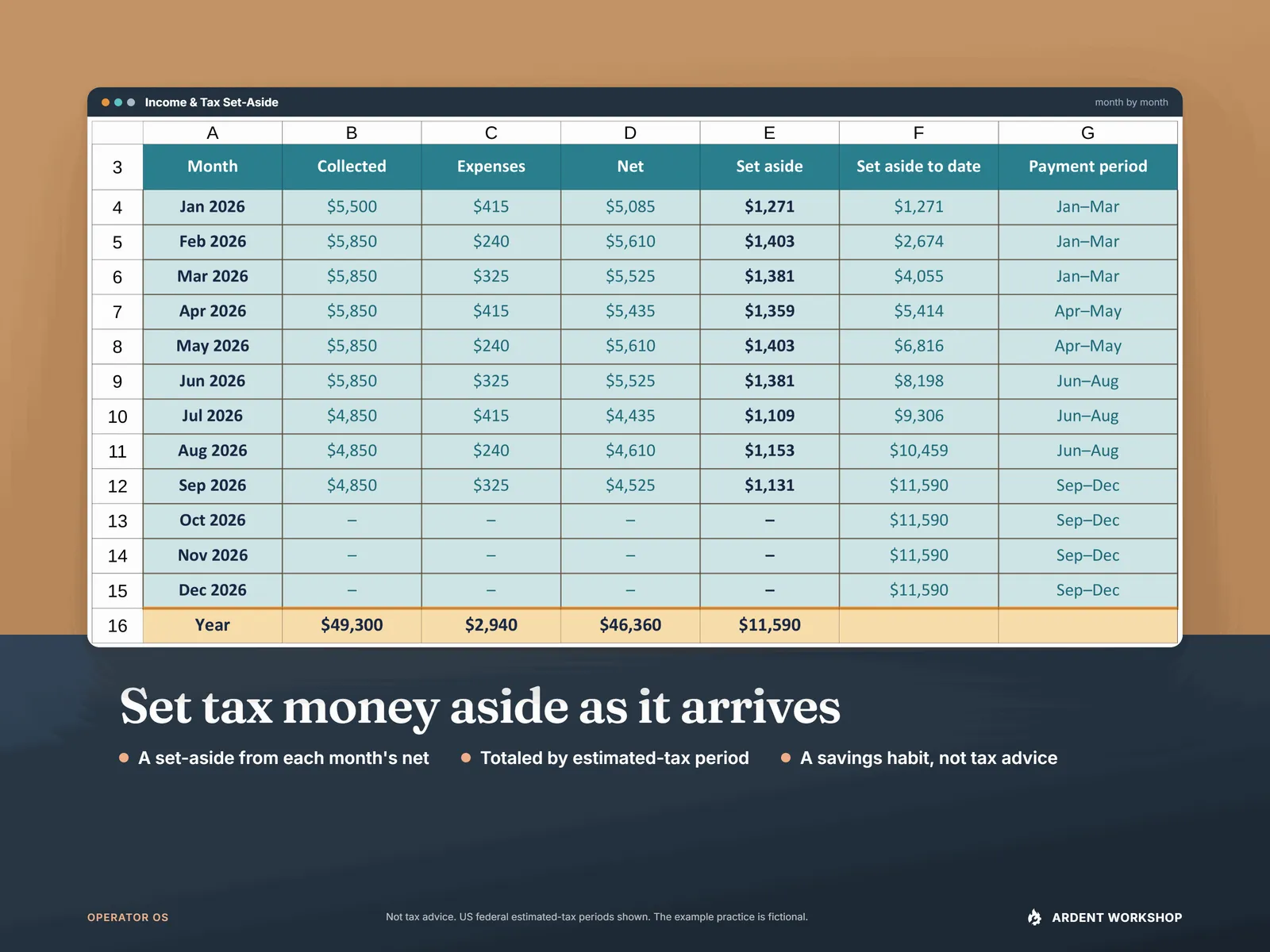Select the '$2,674' set aside to date cell
The image size is (1270, 952).
pos(918,242)
